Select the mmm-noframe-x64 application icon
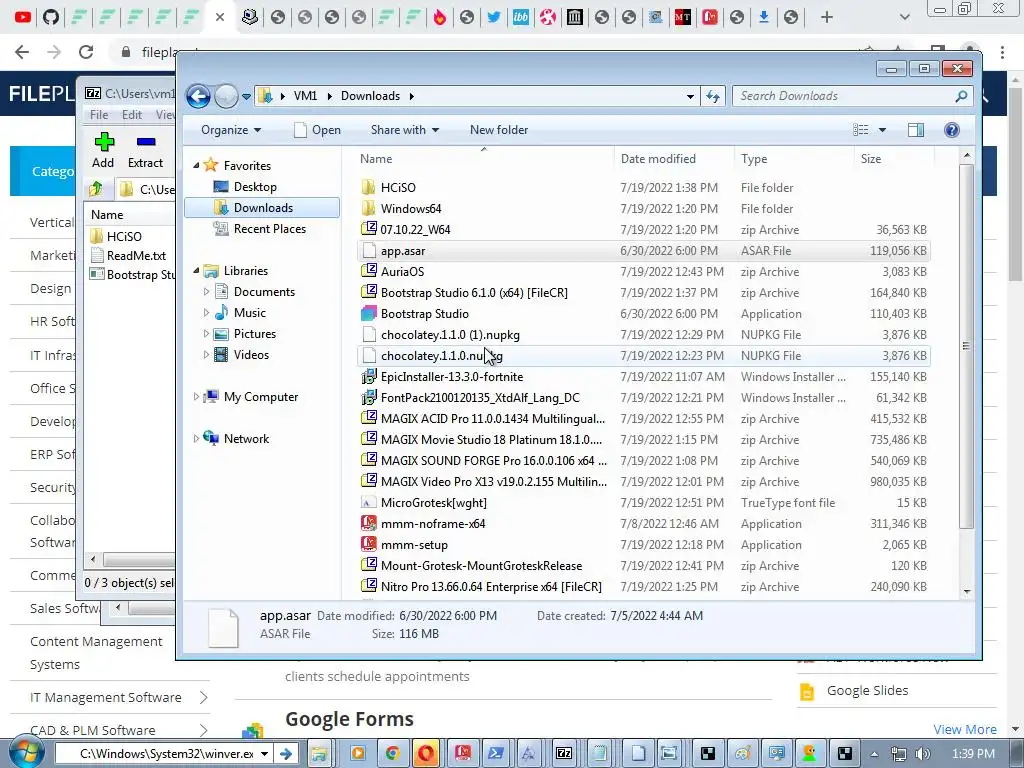 pyautogui.click(x=369, y=524)
